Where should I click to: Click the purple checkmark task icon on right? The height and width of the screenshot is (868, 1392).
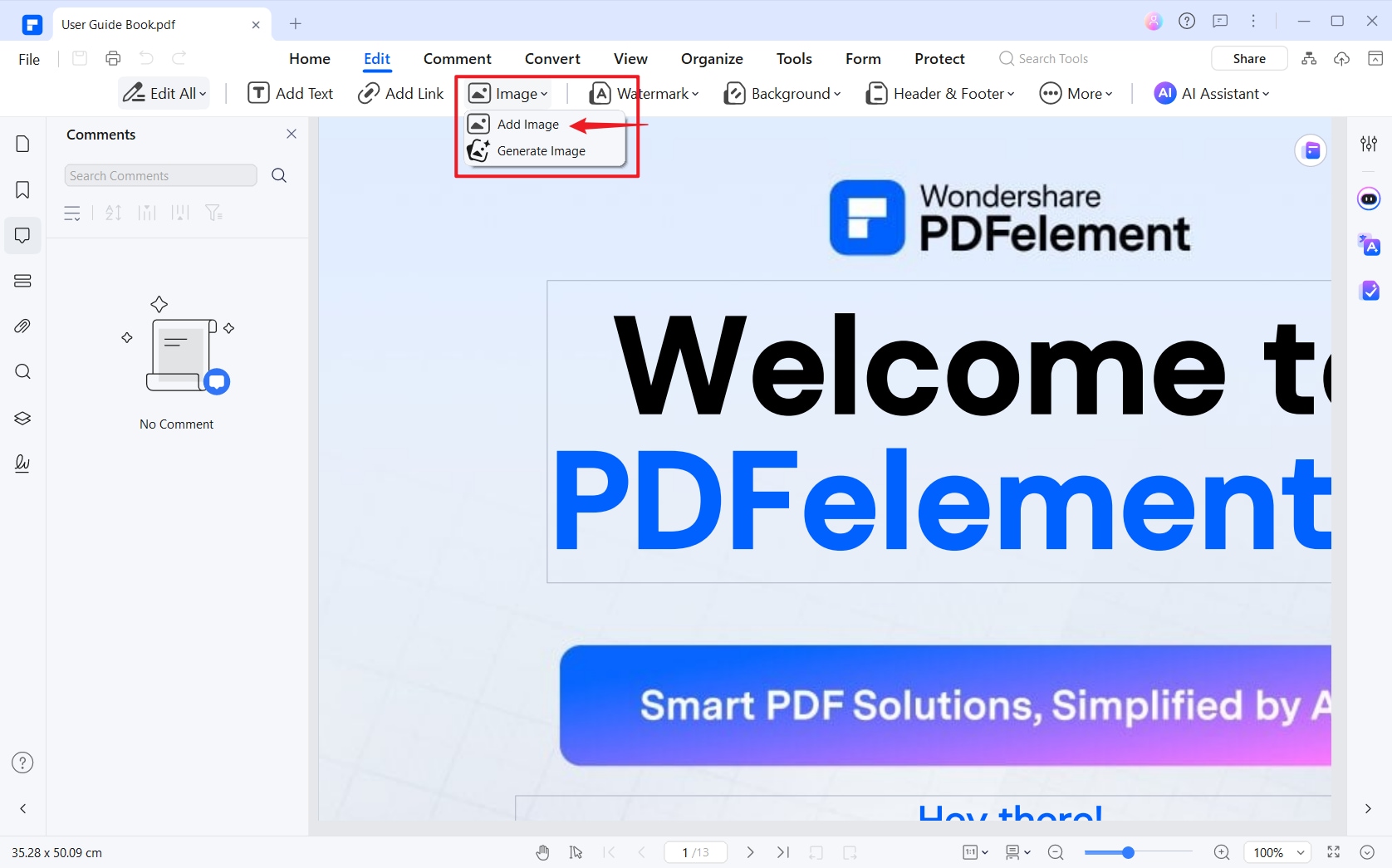[1369, 291]
